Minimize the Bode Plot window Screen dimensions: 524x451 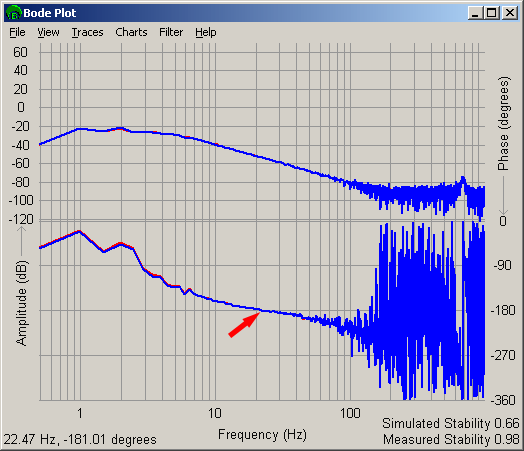coord(475,13)
